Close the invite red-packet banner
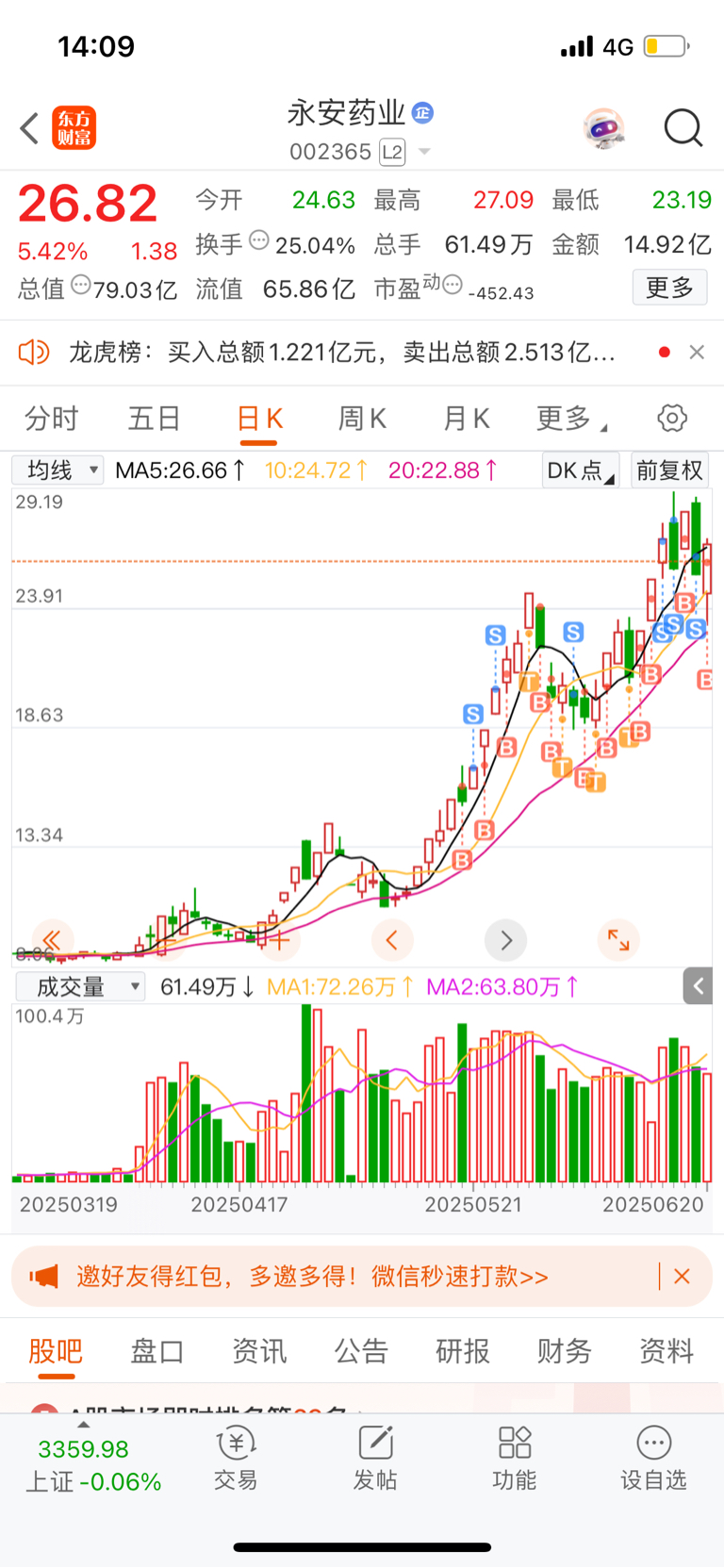This screenshot has width=724, height=1568. [683, 1277]
